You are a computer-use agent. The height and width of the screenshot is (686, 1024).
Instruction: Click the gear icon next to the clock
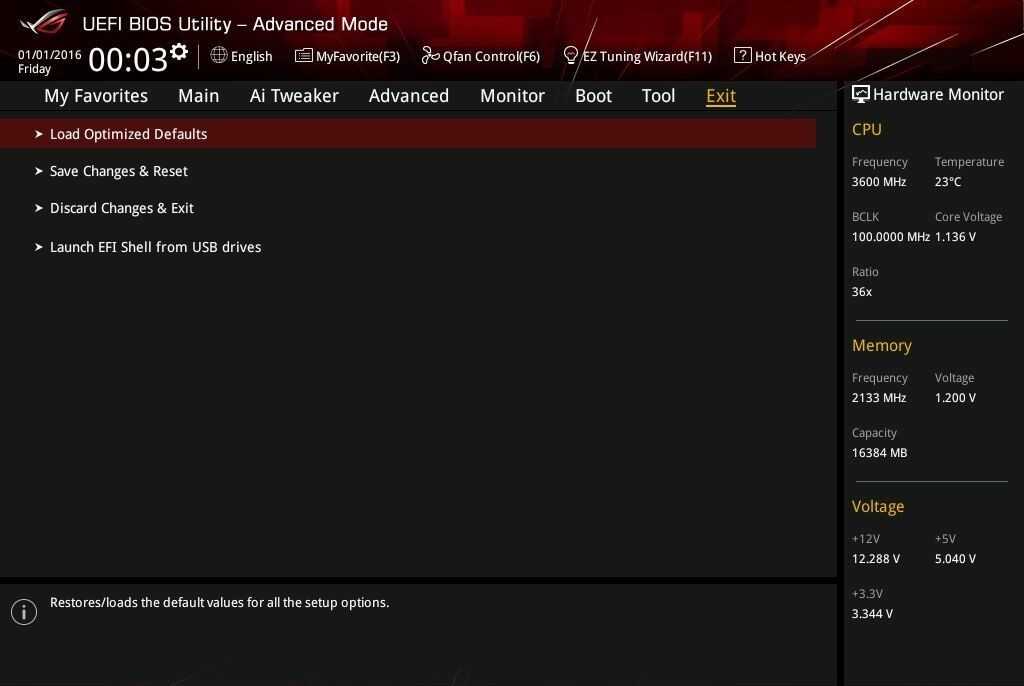click(179, 52)
